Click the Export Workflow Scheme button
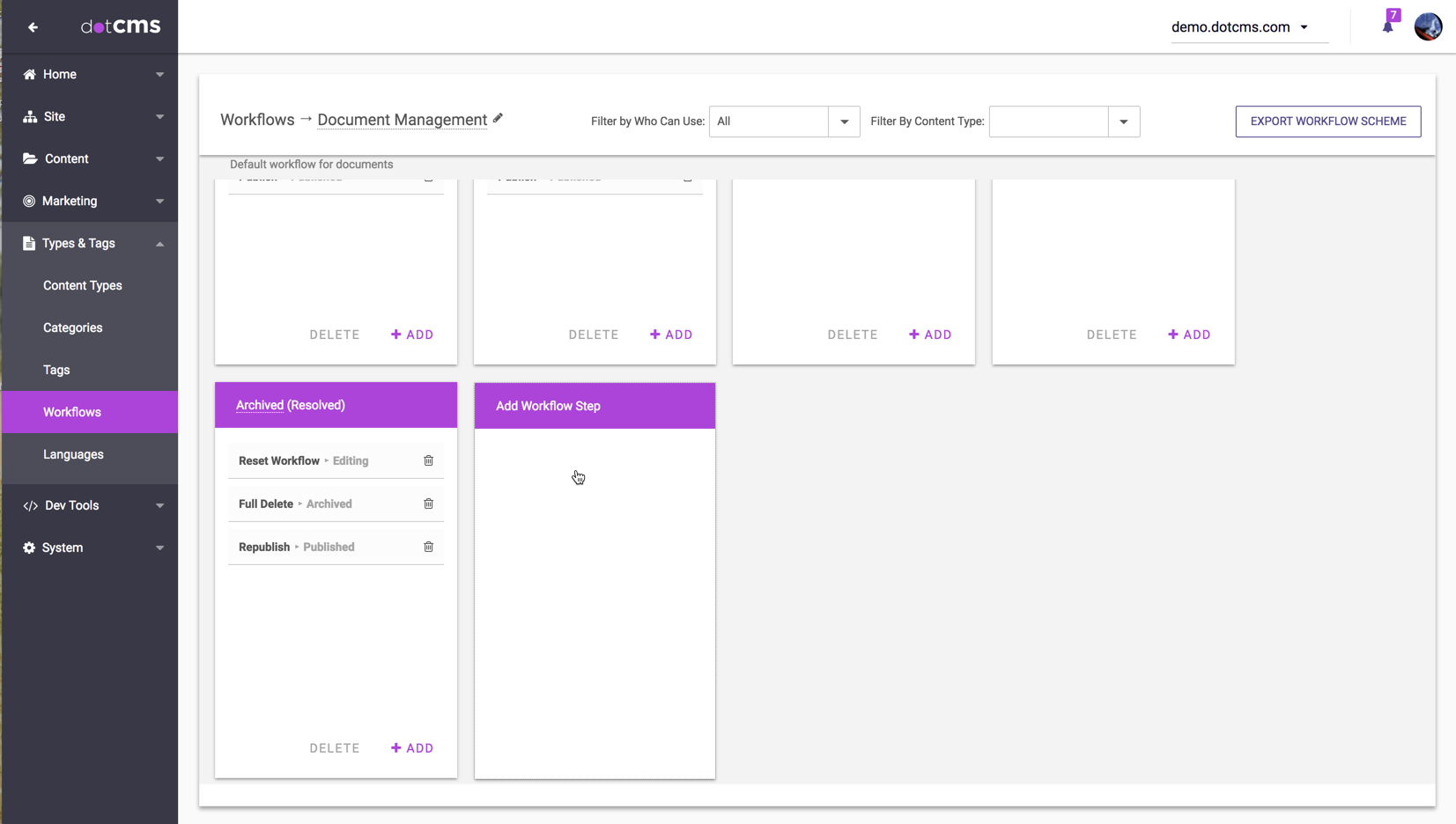1456x824 pixels. [x=1327, y=121]
